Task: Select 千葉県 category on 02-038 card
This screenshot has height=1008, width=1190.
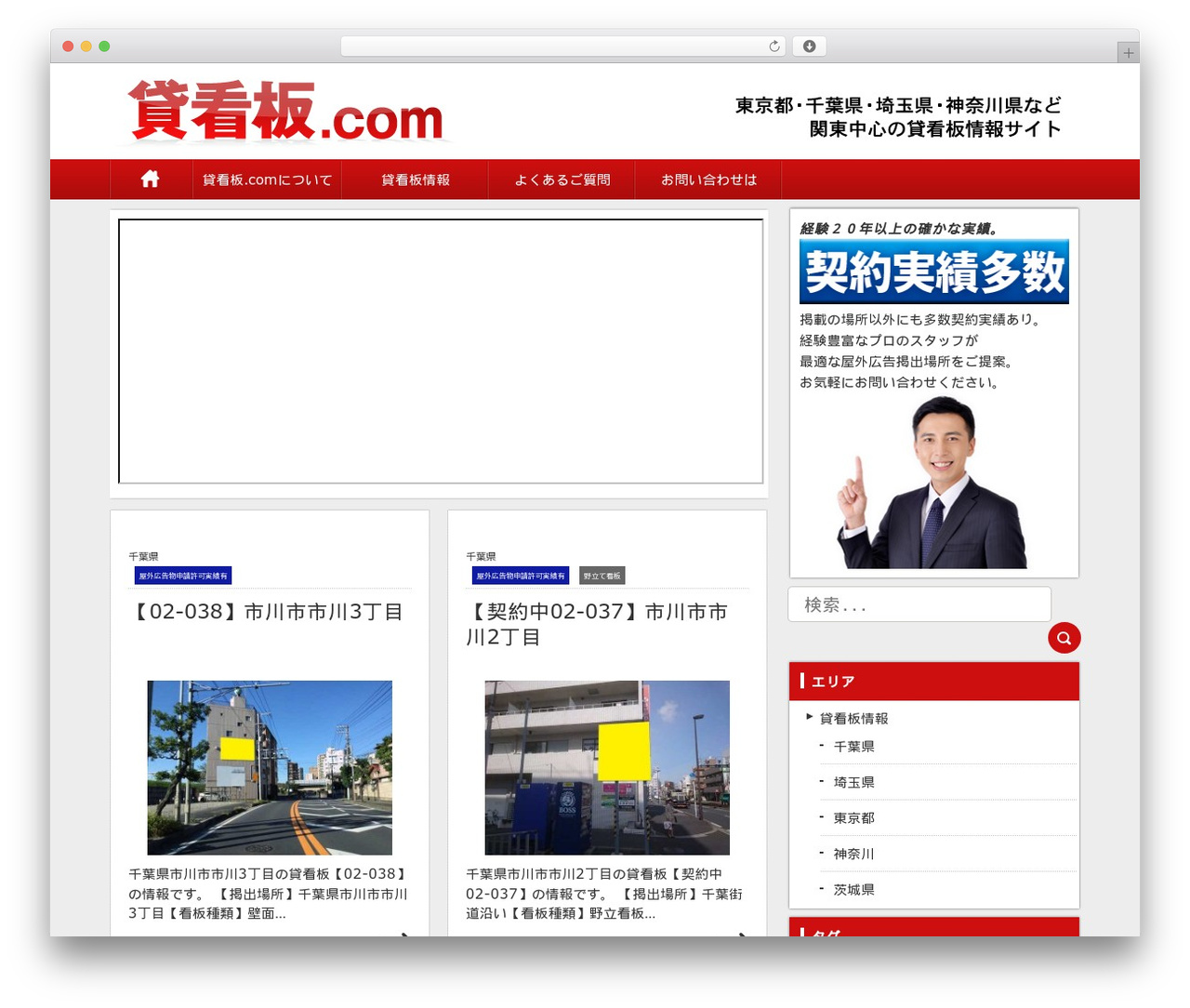Action: [x=143, y=556]
